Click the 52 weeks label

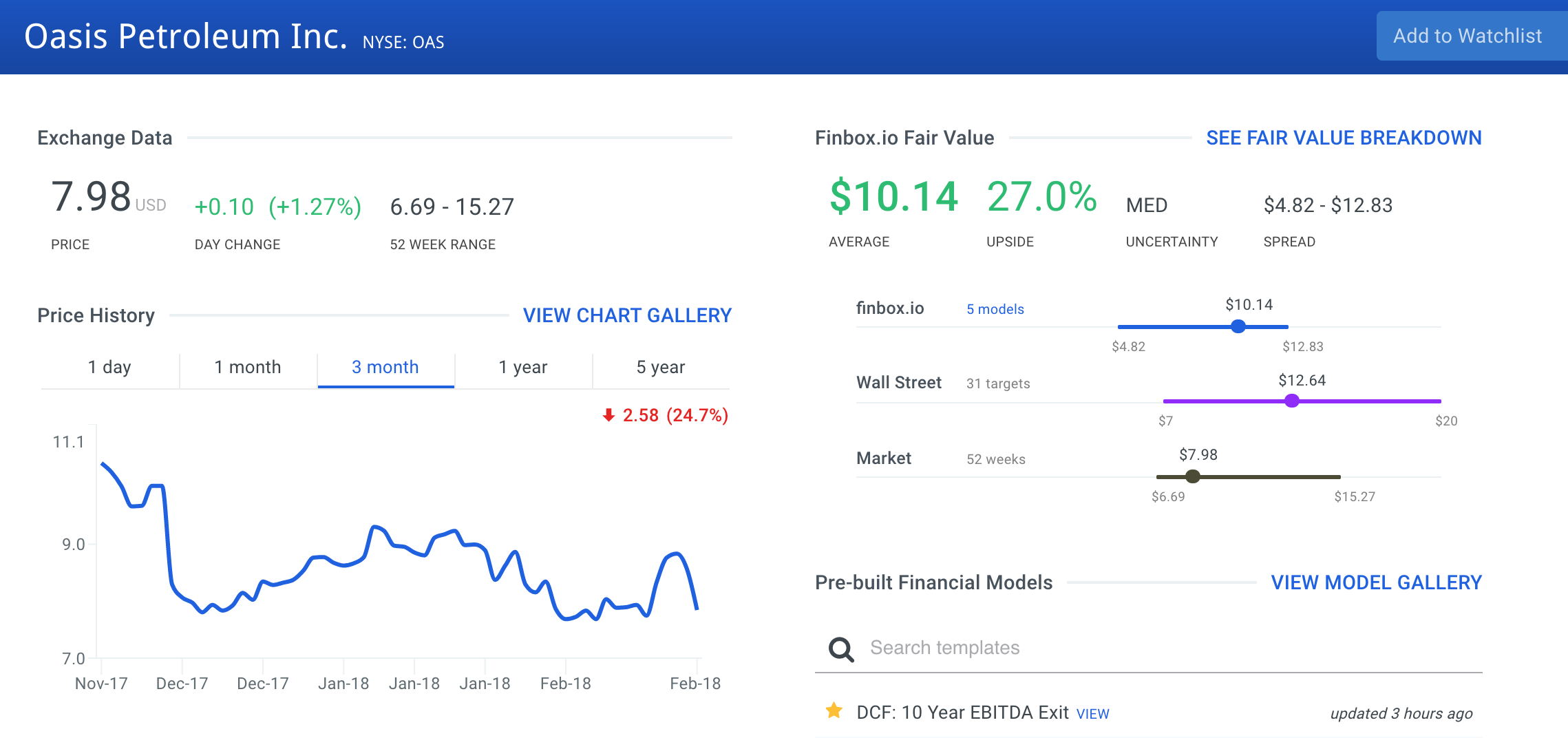point(996,459)
